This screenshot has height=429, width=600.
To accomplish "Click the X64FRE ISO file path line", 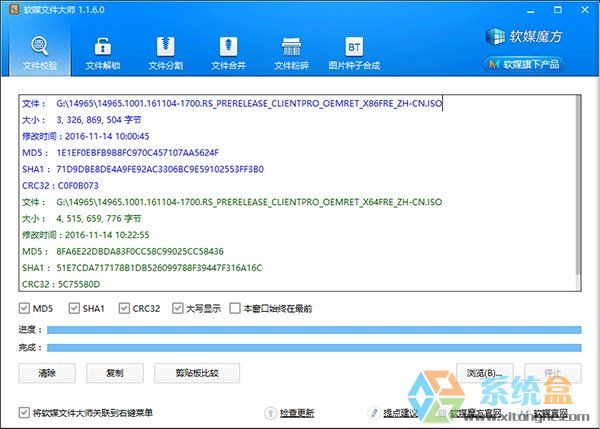I will pyautogui.click(x=232, y=202).
